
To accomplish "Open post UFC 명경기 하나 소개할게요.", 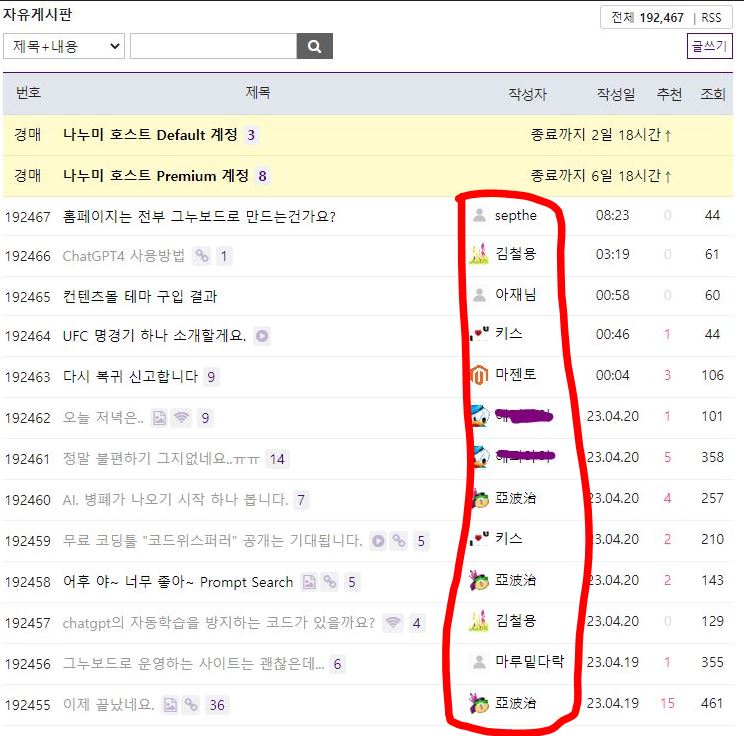I will click(154, 335).
